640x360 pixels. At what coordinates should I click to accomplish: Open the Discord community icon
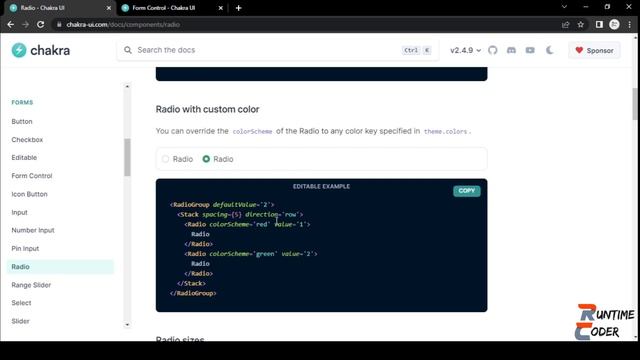tap(511, 50)
